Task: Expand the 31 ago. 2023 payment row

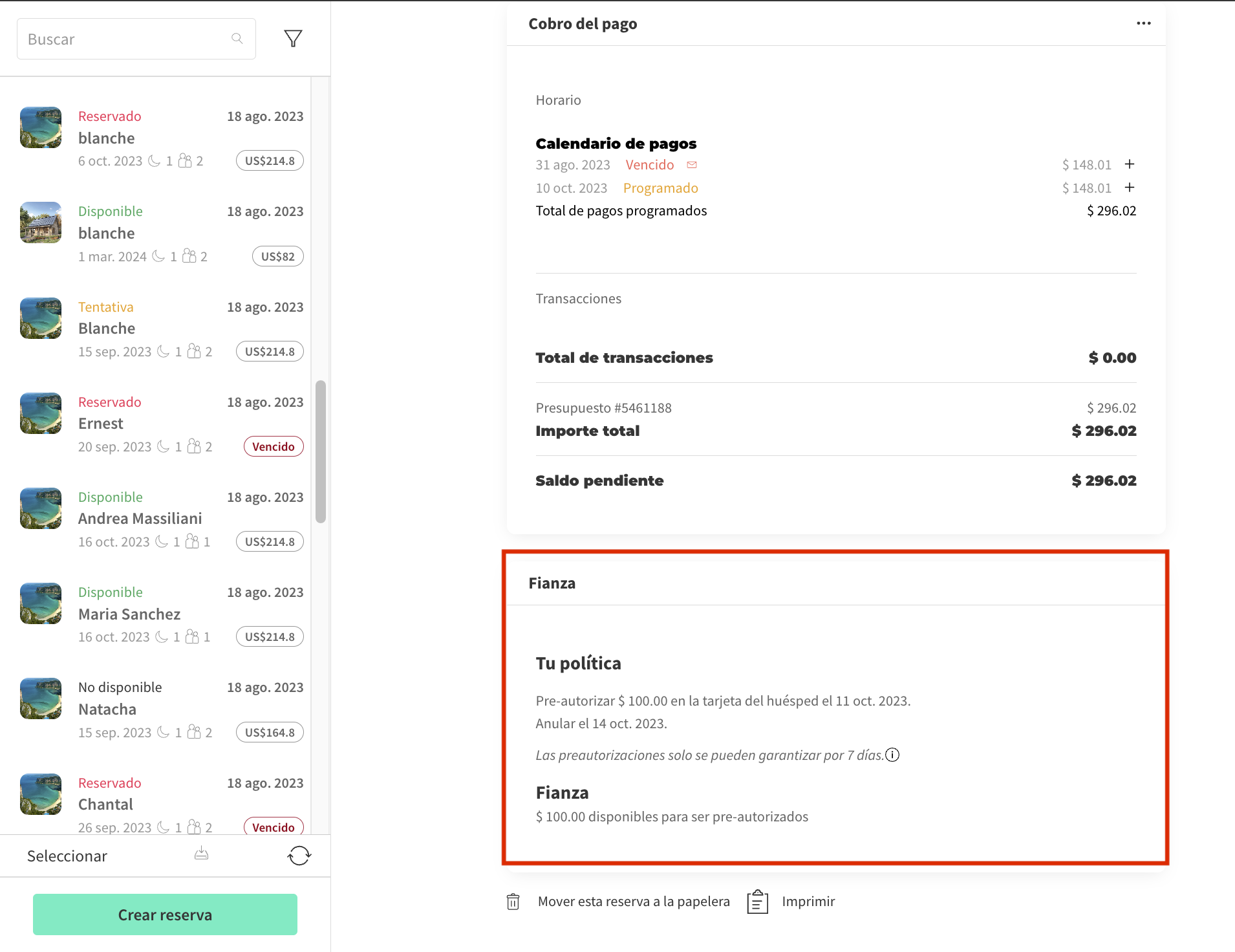Action: pyautogui.click(x=1130, y=164)
